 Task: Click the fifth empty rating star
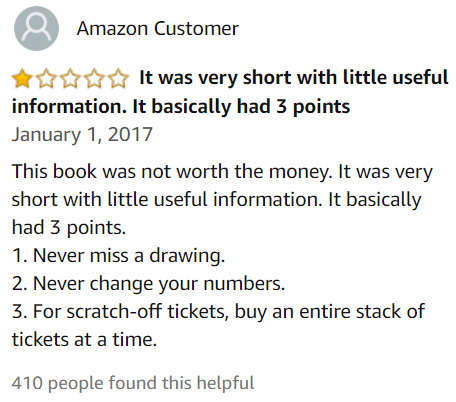pyautogui.click(x=118, y=79)
